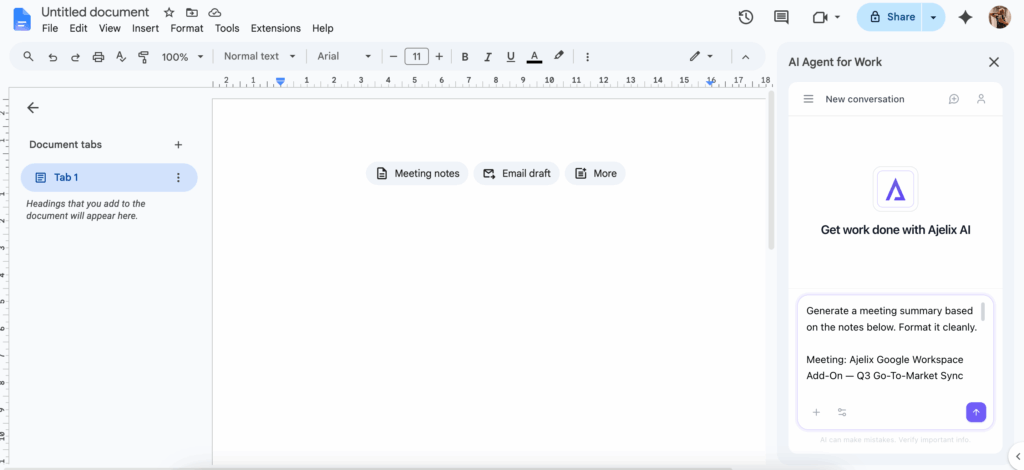The width and height of the screenshot is (1024, 470).
Task: Open the View menu
Action: pyautogui.click(x=110, y=28)
